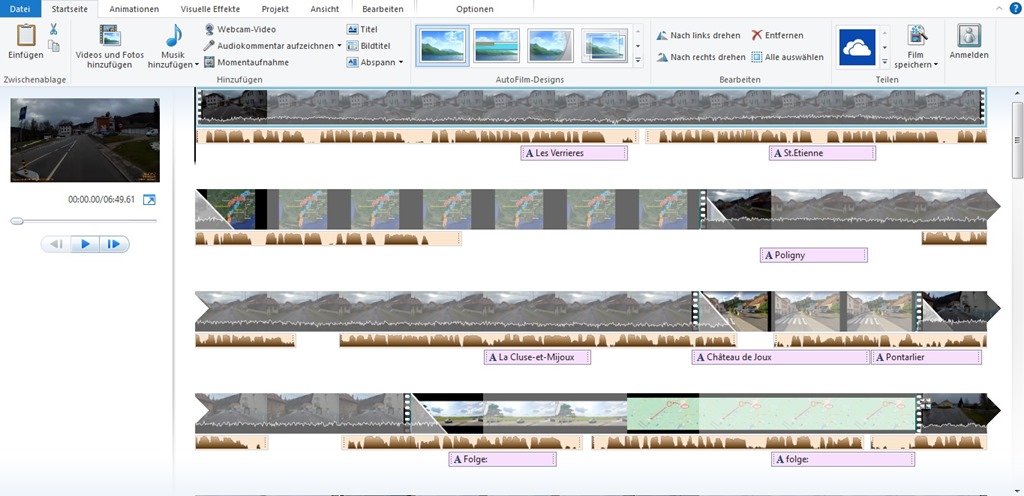Rotate left with Nach links drehen
Viewport: 1024px width, 496px height.
699,35
